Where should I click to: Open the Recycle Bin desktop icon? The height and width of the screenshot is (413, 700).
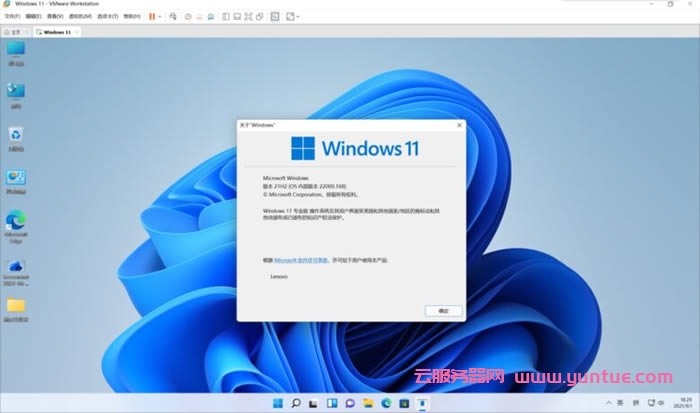[16, 136]
